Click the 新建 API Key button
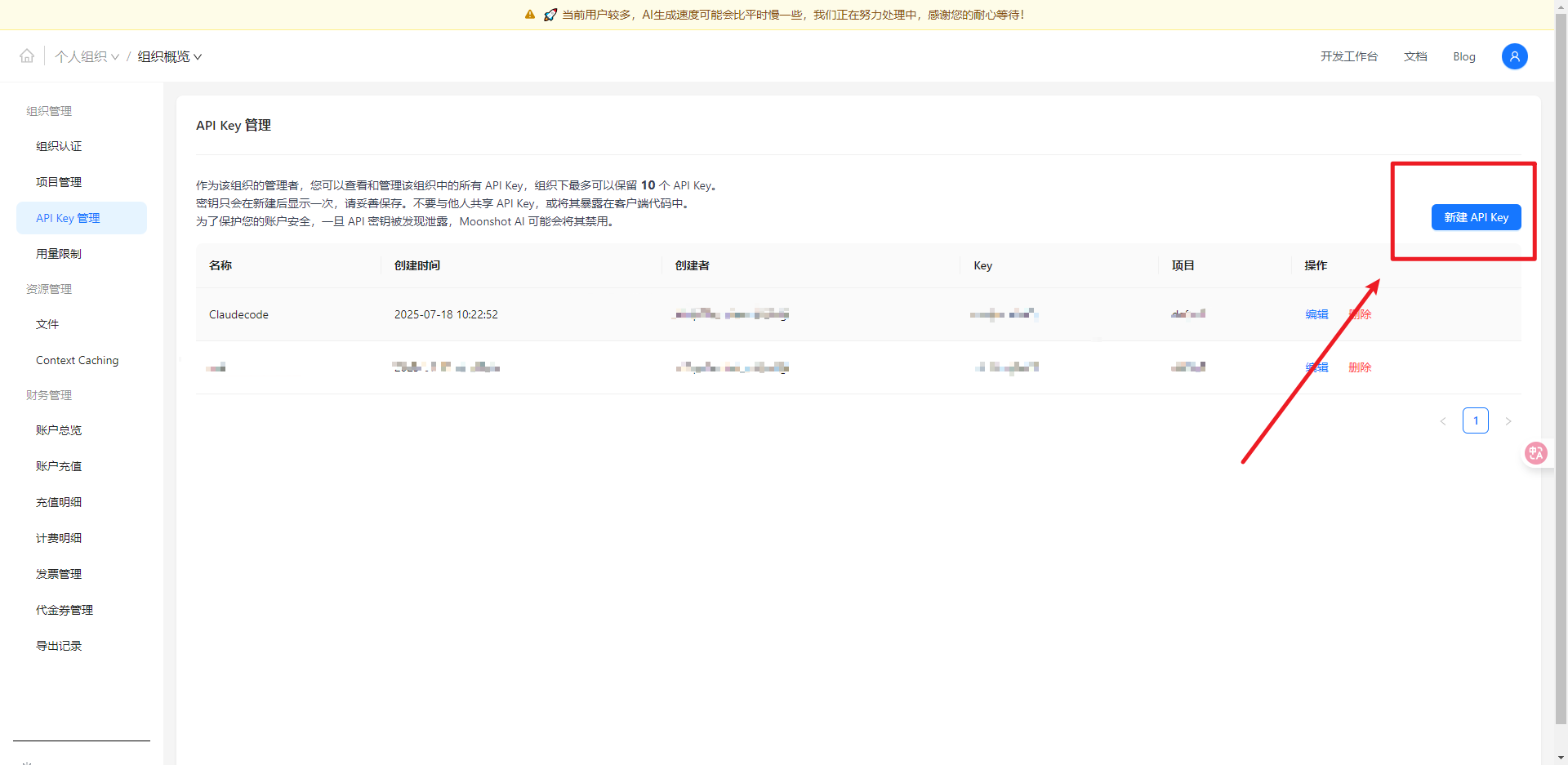 pyautogui.click(x=1476, y=217)
